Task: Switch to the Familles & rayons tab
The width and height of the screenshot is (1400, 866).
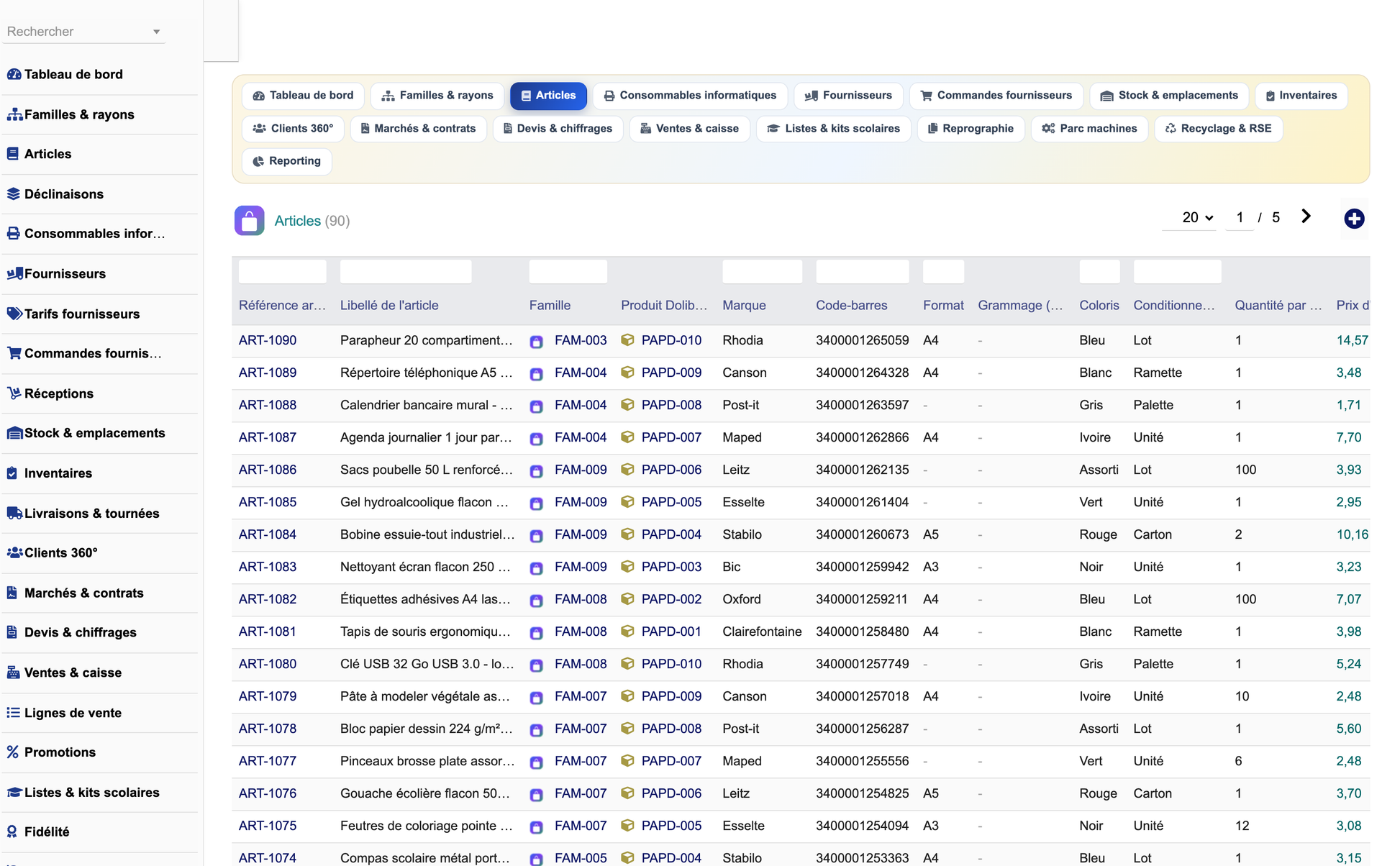Action: (437, 96)
